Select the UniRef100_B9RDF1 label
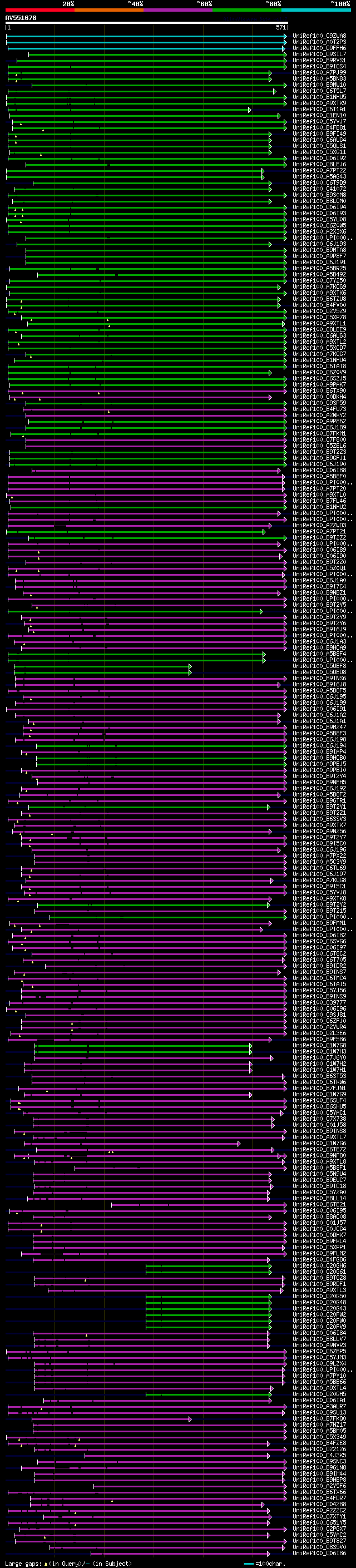 click(319, 1284)
